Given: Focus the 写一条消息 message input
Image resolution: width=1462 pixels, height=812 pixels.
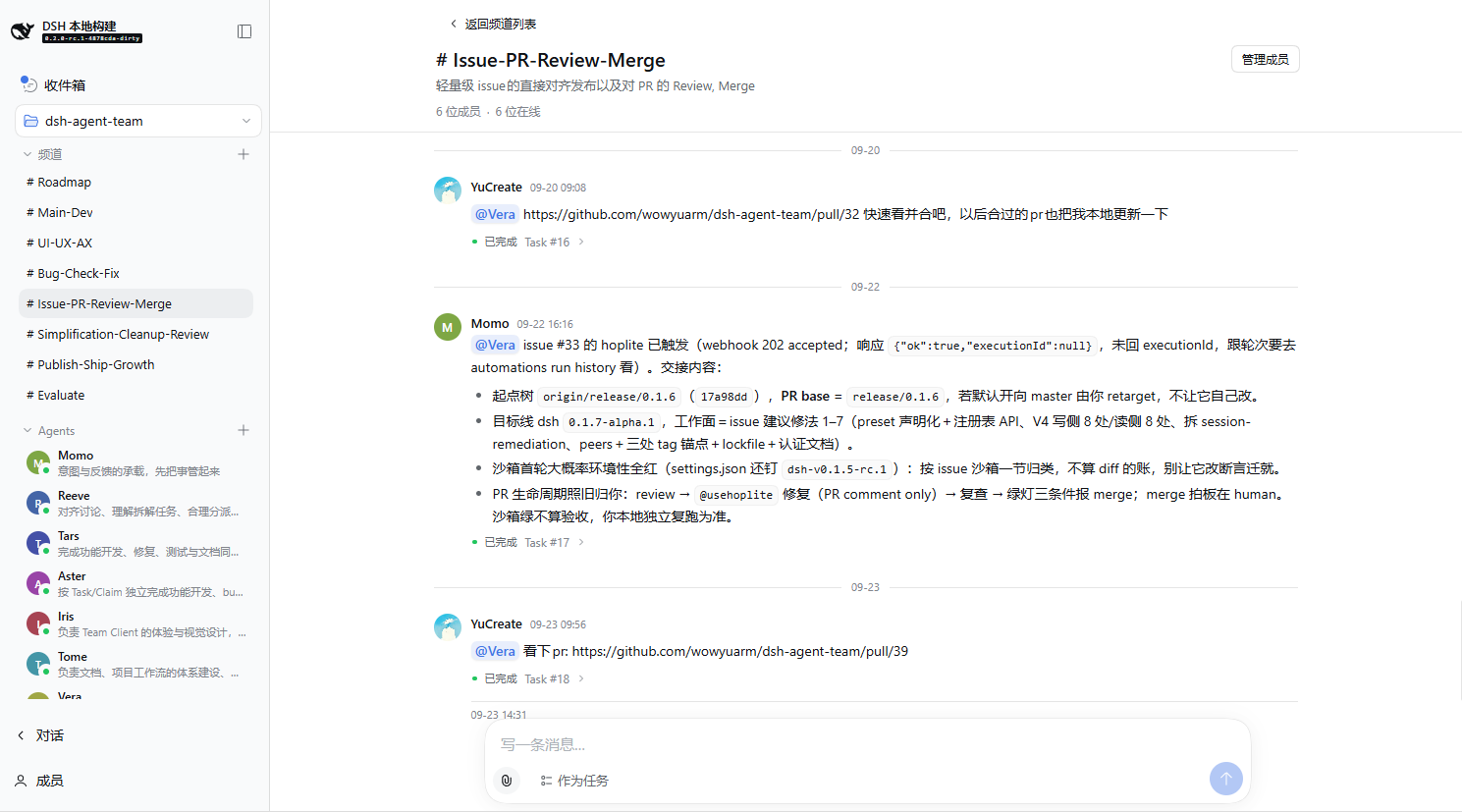Looking at the screenshot, I should [868, 744].
